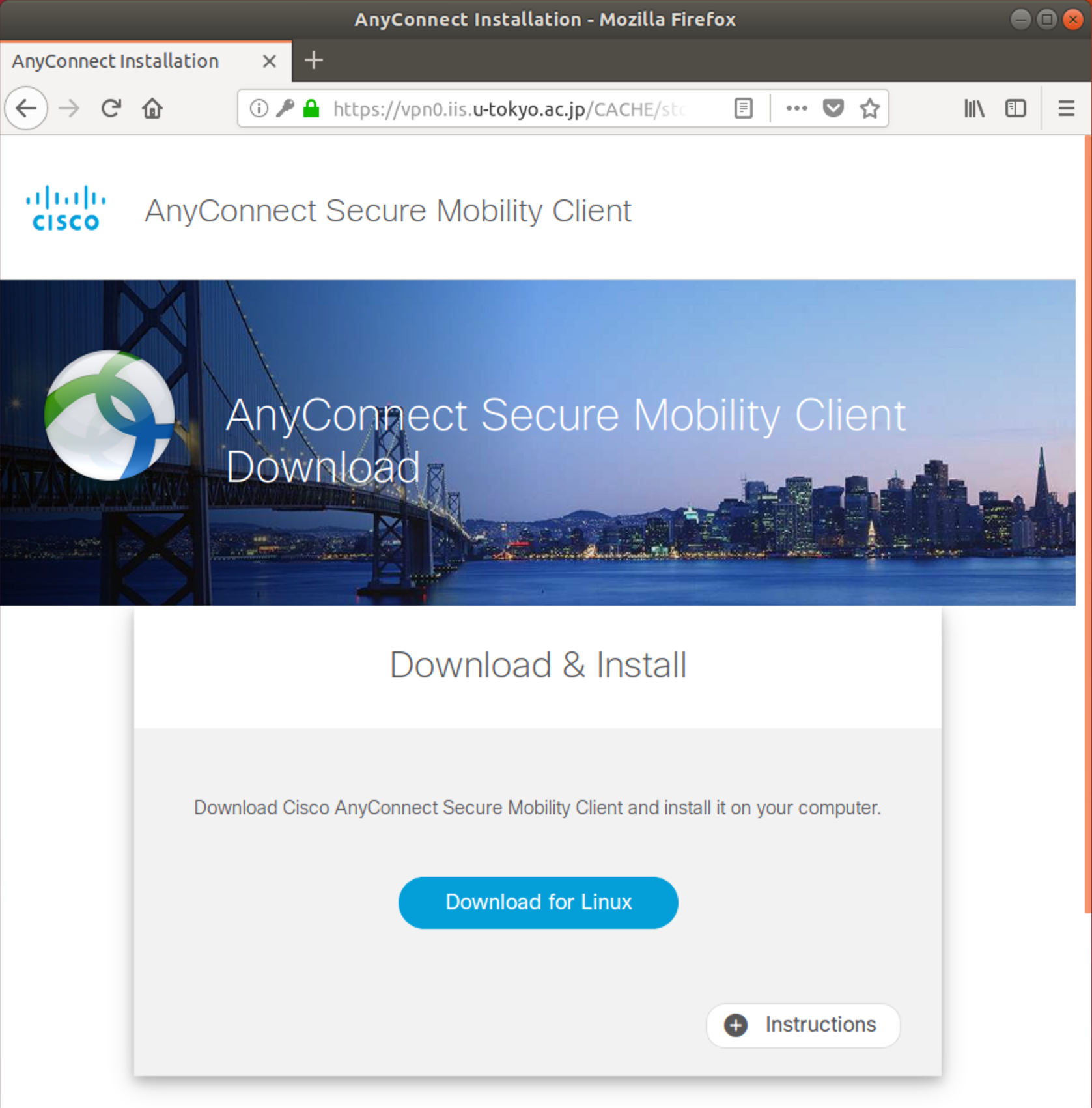
Task: Bookmark this page with the star
Action: [x=870, y=108]
